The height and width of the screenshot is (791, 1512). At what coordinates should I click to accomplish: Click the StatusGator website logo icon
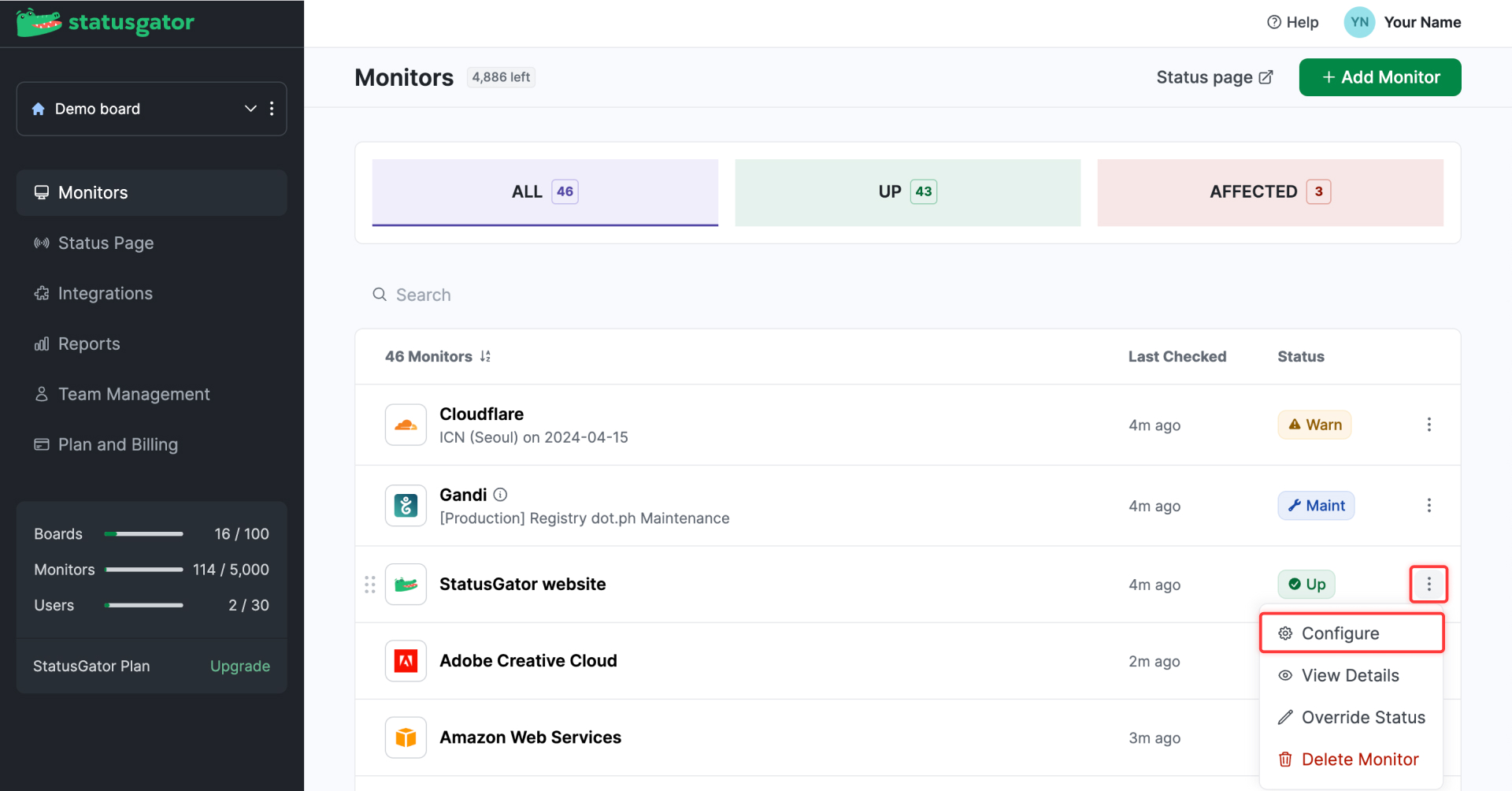(x=406, y=585)
